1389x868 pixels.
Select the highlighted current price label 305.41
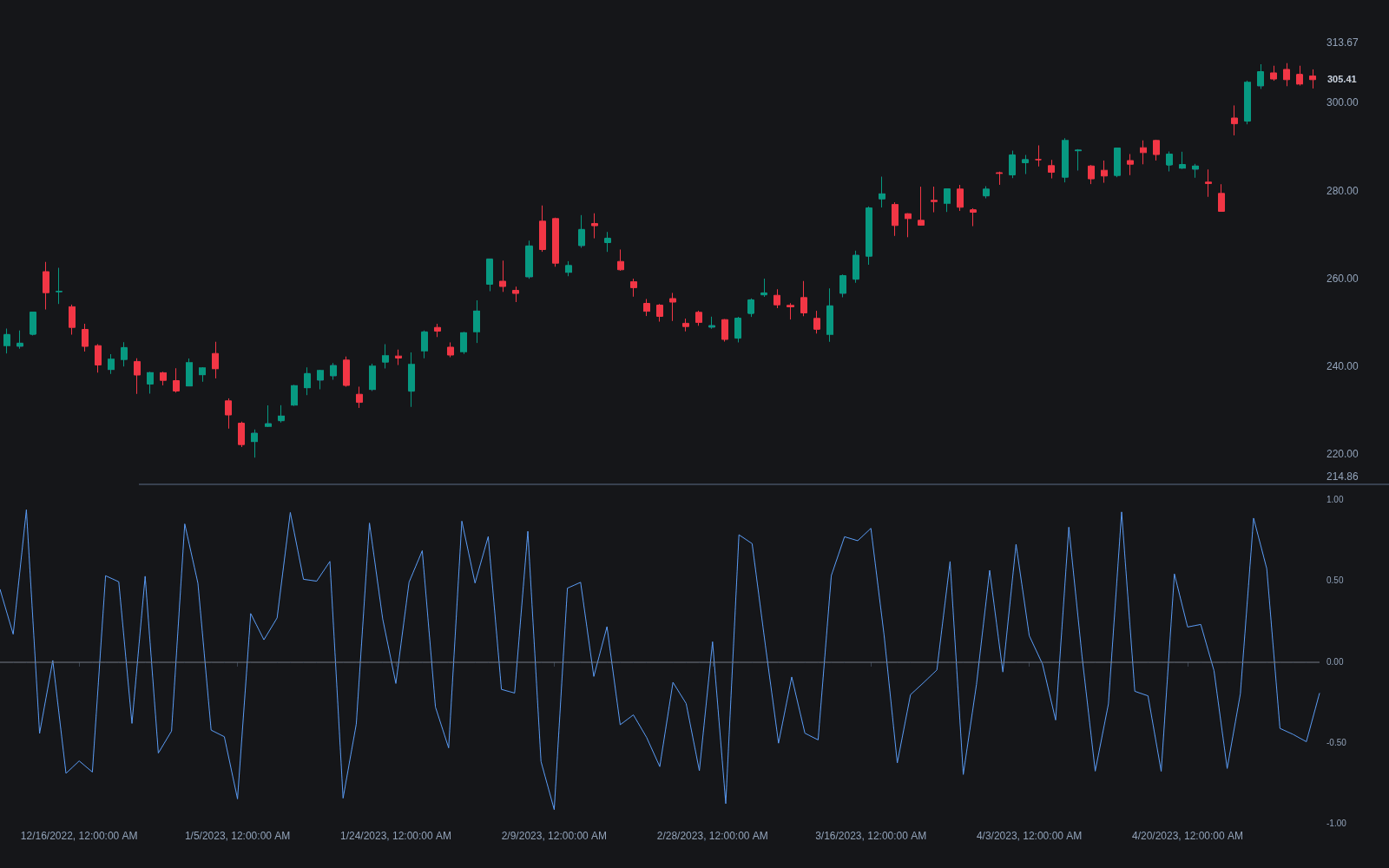(x=1341, y=79)
